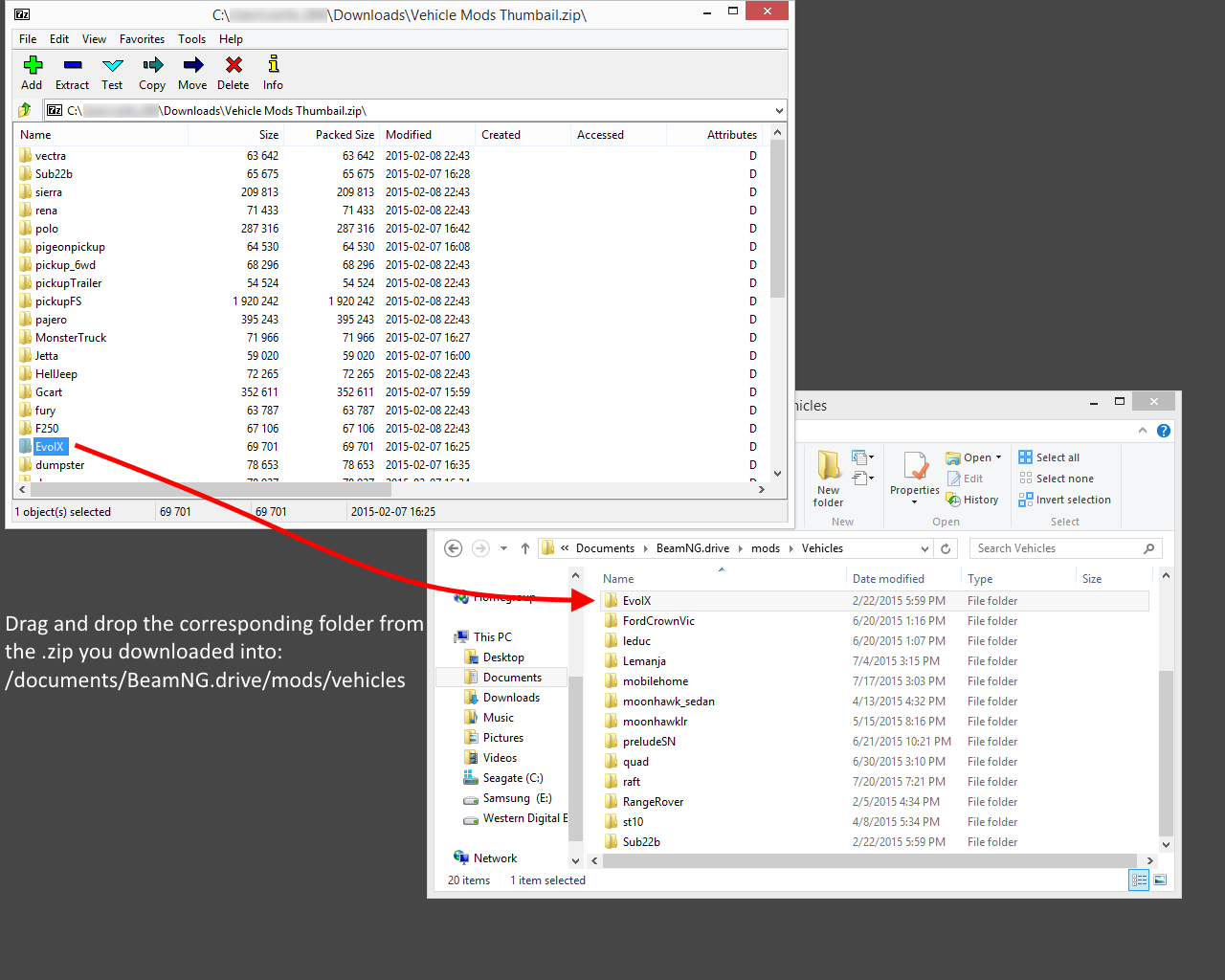The height and width of the screenshot is (980, 1225).
Task: Select the EvolX folder in 7-Zip
Action: coord(50,447)
